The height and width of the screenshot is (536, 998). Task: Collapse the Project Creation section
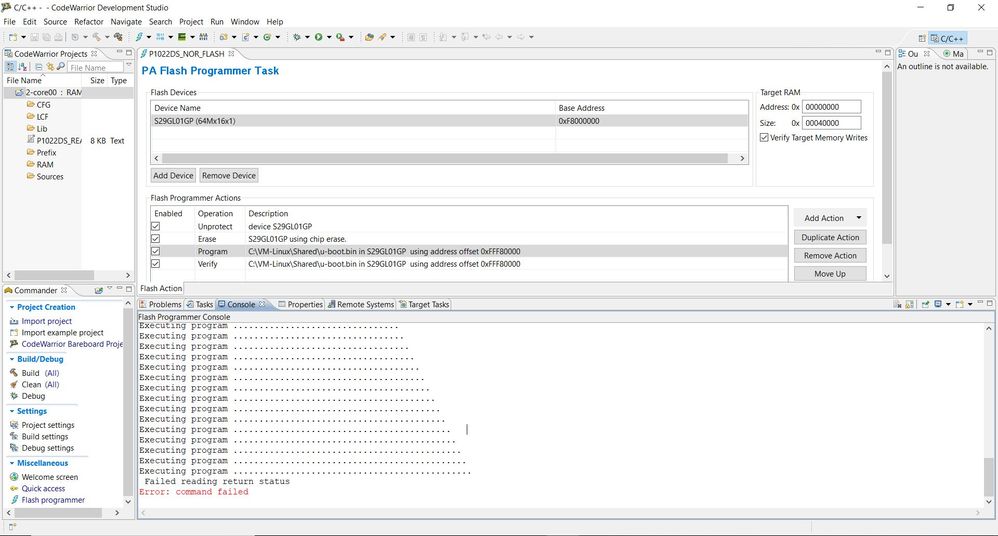[11, 307]
